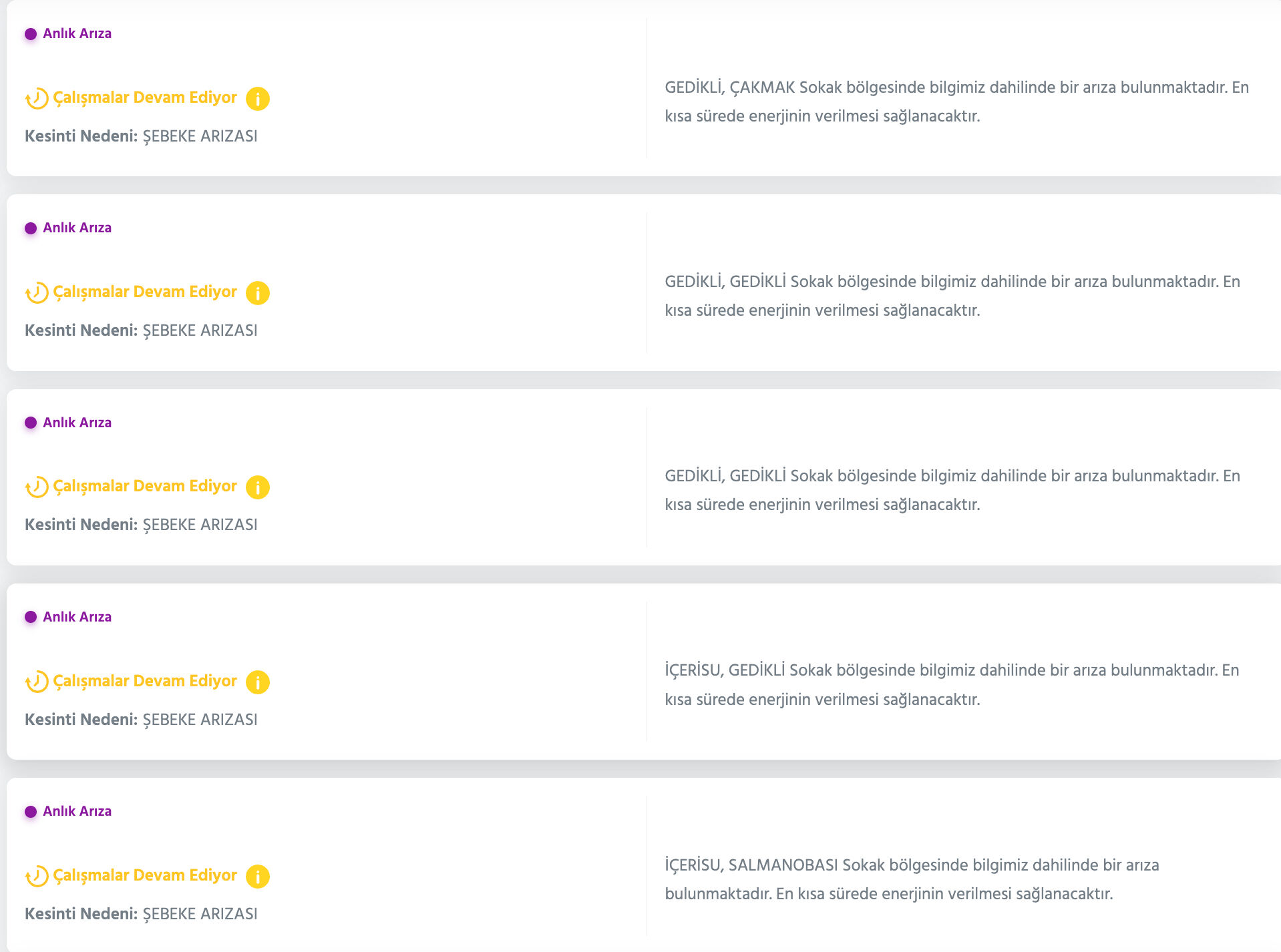This screenshot has width=1281, height=952.
Task: Click the info icon in the SALMANOBASI Sokak card
Action: pos(257,877)
